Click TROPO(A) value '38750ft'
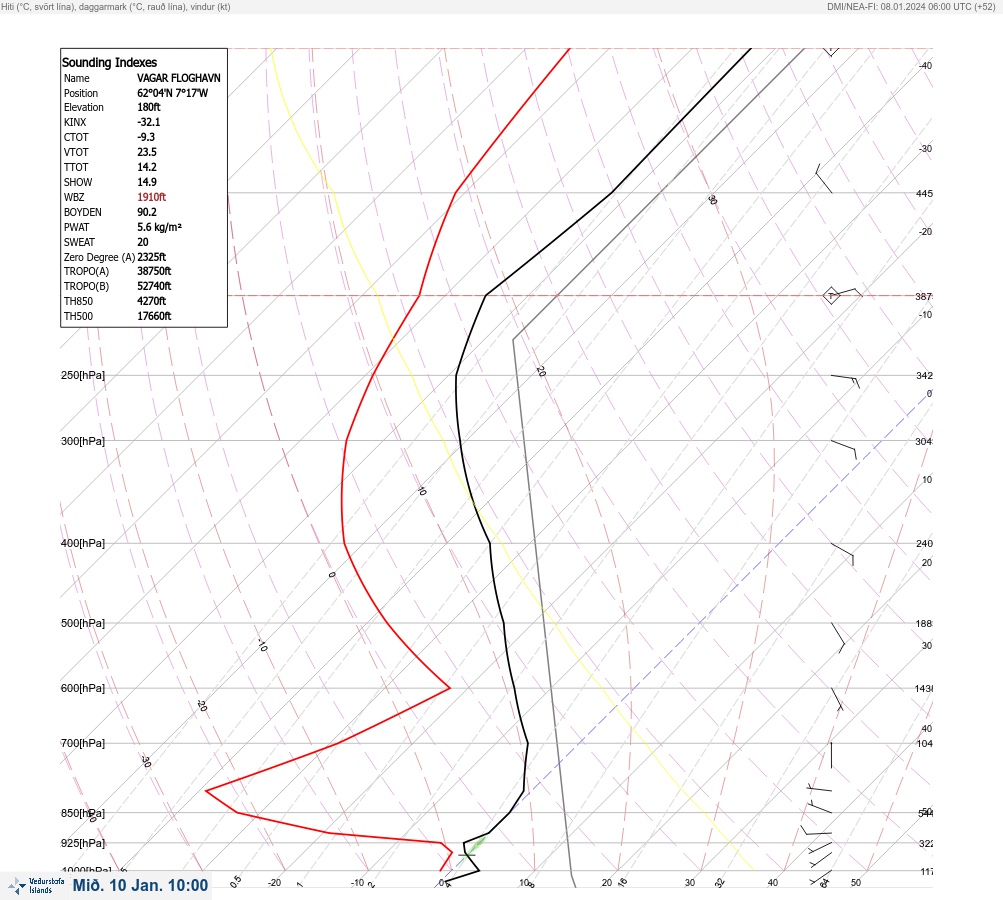This screenshot has height=900, width=1003. (154, 271)
